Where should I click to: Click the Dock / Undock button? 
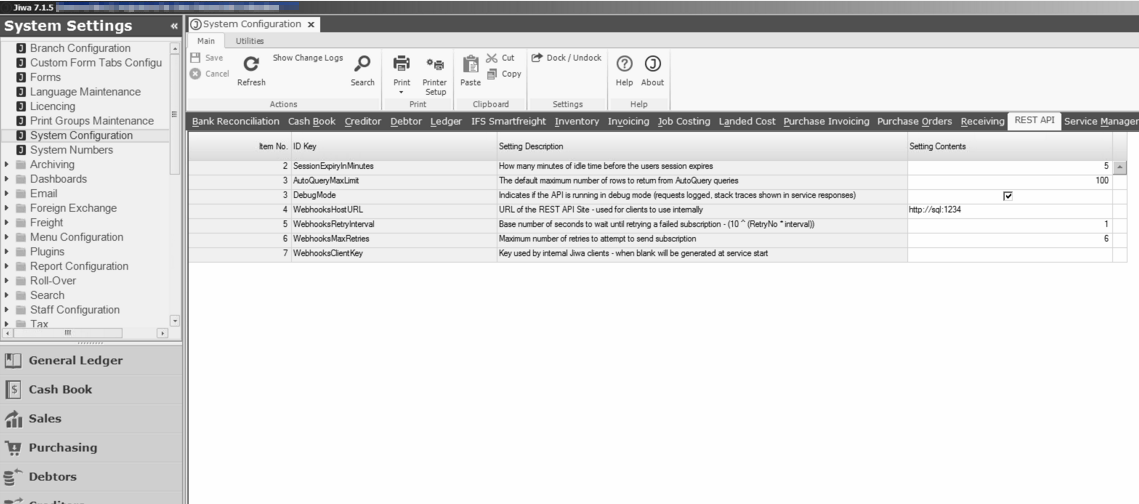click(x=566, y=58)
